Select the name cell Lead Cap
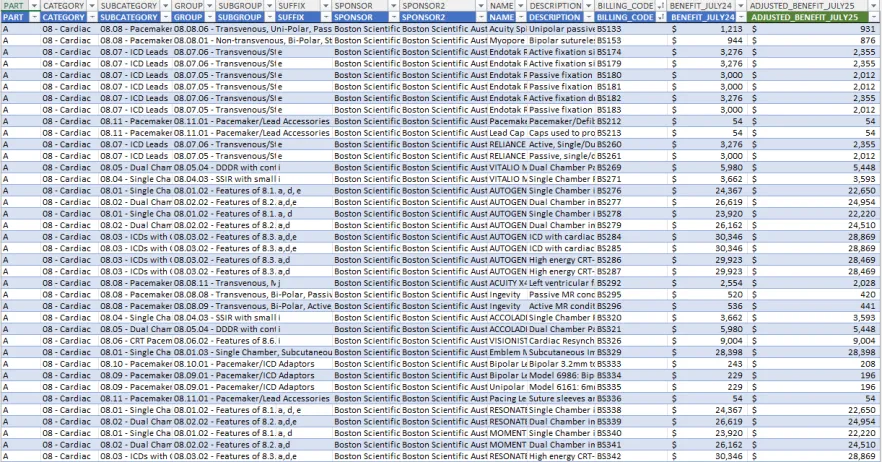Viewport: 882px width, 462px height. point(507,133)
